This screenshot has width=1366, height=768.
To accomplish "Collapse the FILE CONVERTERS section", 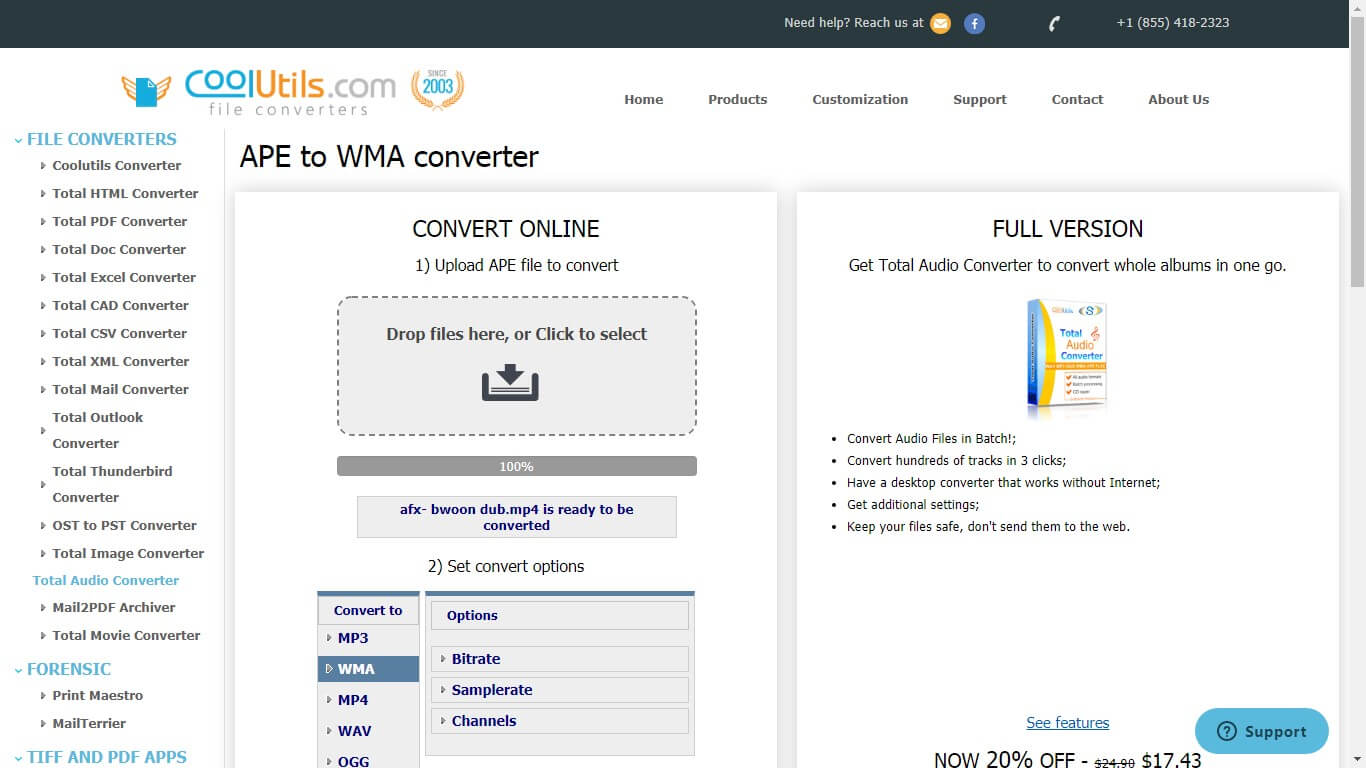I will (95, 139).
